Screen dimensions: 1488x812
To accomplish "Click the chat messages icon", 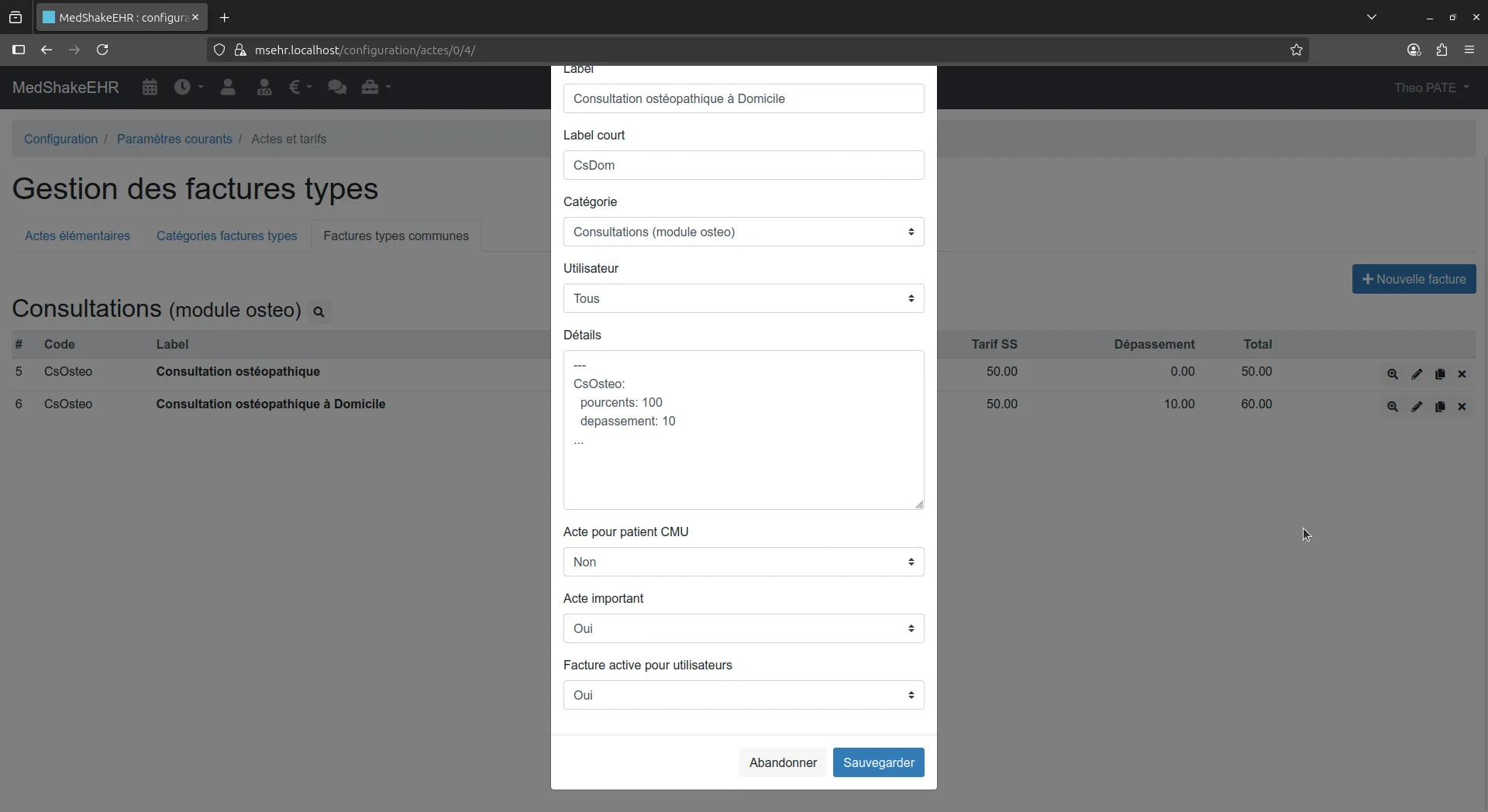I will (x=337, y=88).
